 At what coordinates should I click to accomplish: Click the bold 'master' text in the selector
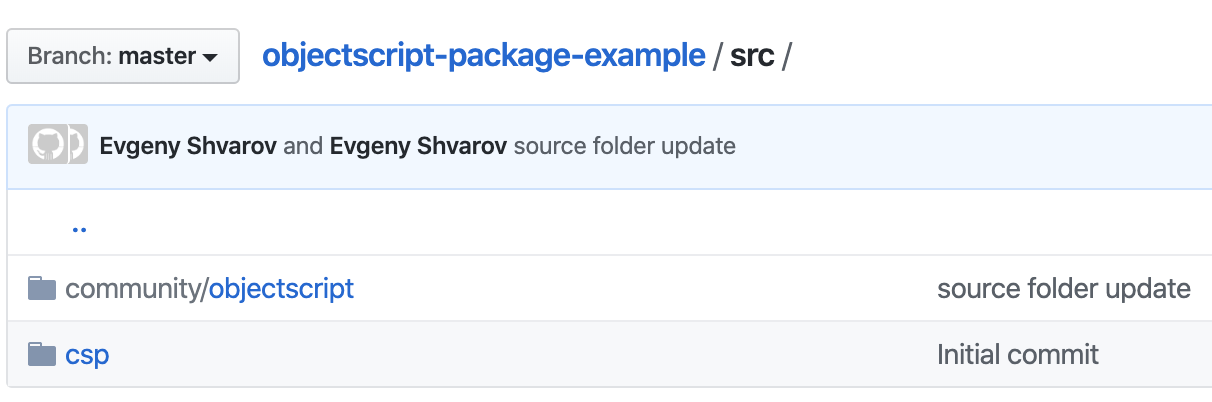pyautogui.click(x=158, y=56)
